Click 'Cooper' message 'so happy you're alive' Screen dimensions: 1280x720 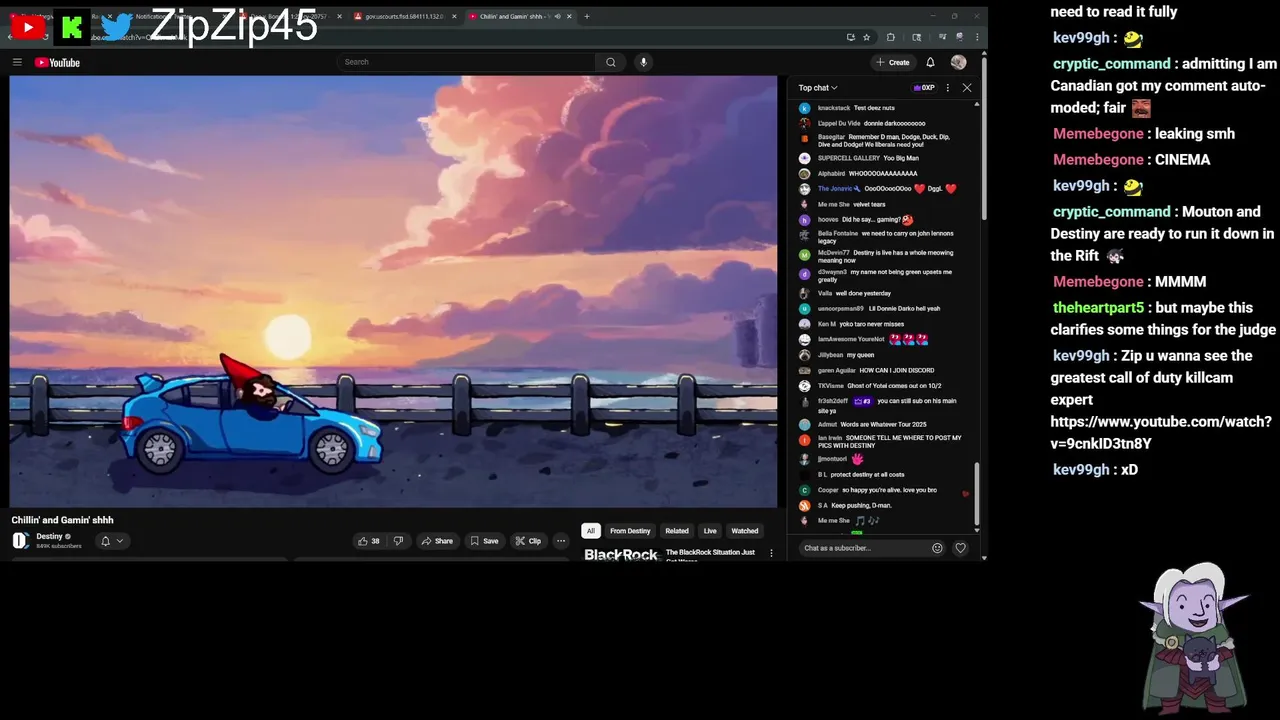coord(877,490)
